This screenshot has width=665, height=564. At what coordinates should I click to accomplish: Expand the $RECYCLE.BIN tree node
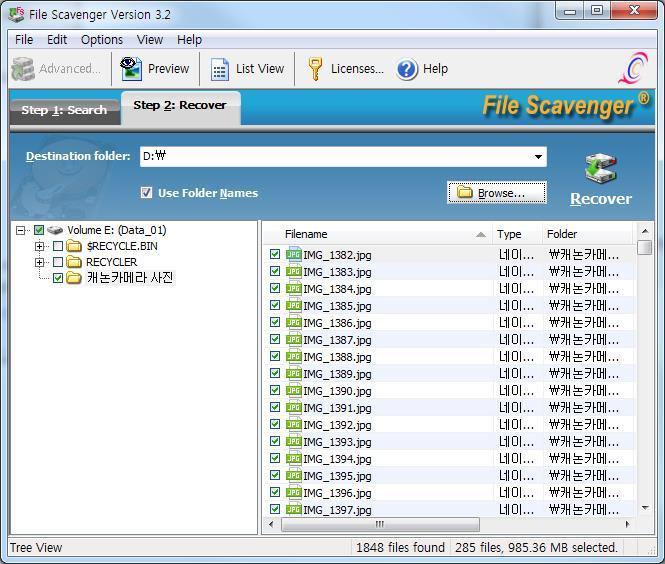coord(39,246)
